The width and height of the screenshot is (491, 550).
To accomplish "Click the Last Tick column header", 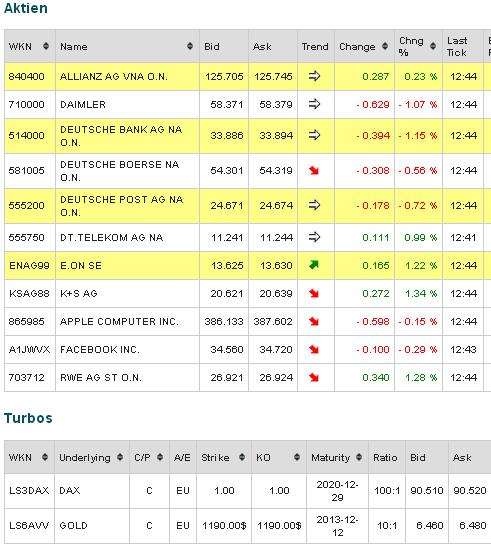I will coord(457,47).
